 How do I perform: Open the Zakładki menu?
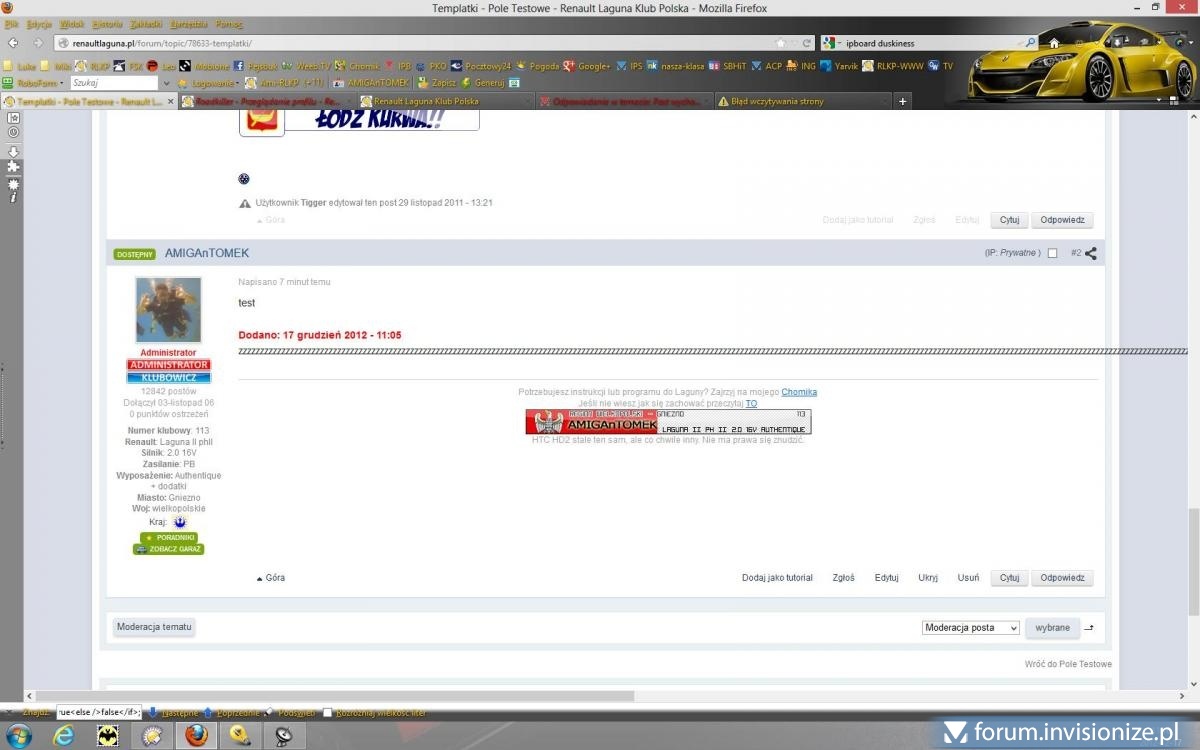[x=146, y=23]
